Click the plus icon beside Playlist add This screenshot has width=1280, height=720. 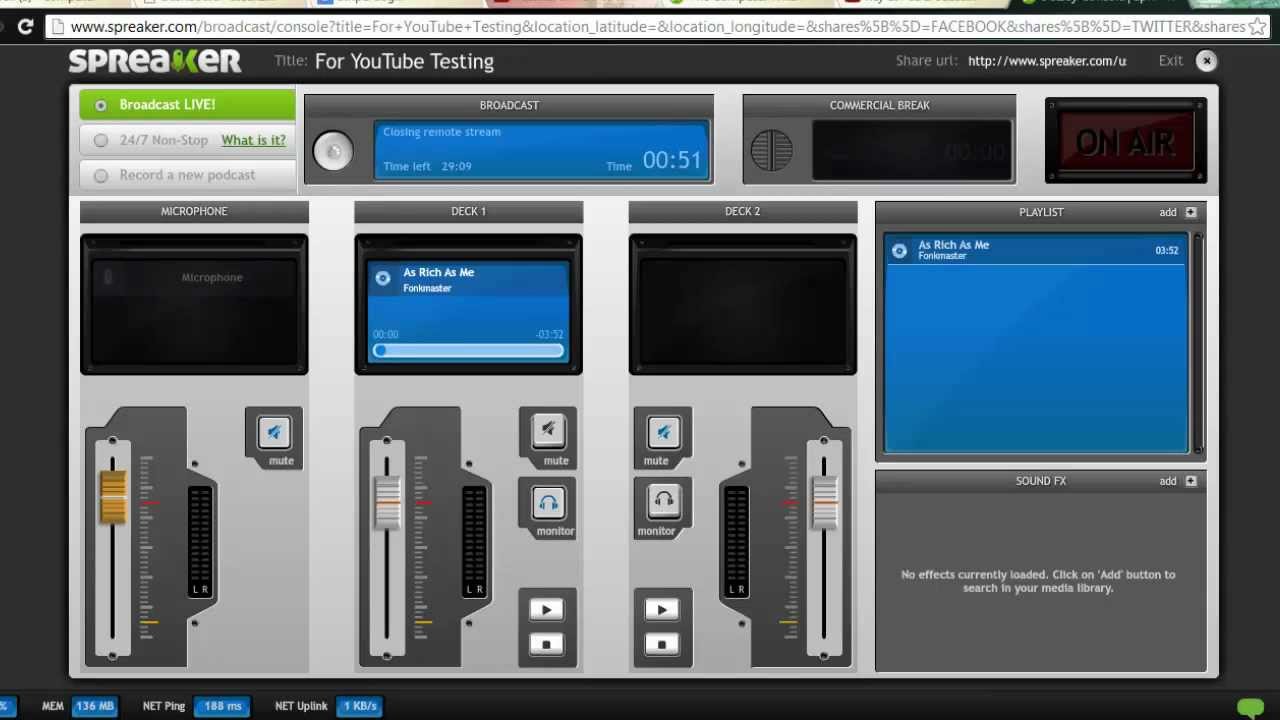pos(1191,212)
